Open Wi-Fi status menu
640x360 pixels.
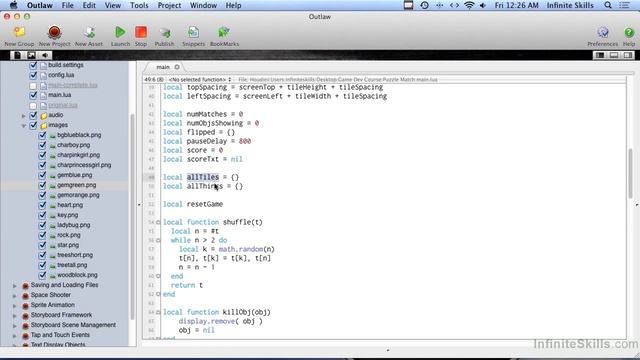pyautogui.click(x=469, y=5)
